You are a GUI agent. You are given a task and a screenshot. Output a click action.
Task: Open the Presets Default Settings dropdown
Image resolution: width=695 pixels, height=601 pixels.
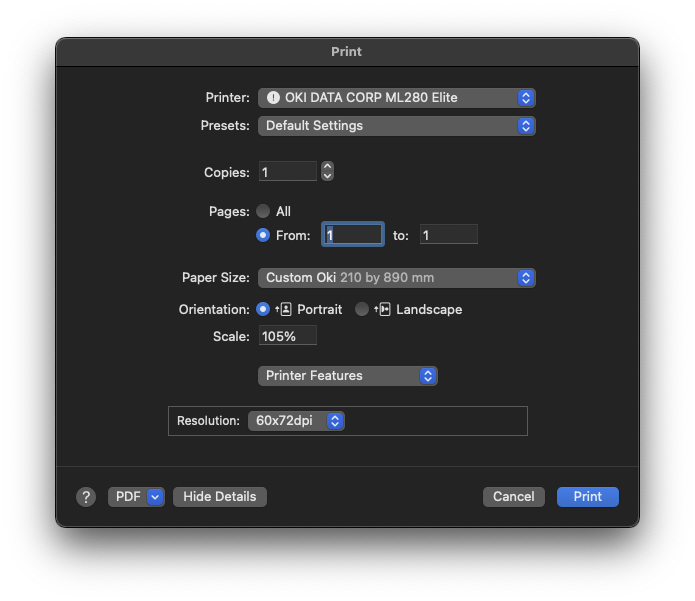pos(397,126)
